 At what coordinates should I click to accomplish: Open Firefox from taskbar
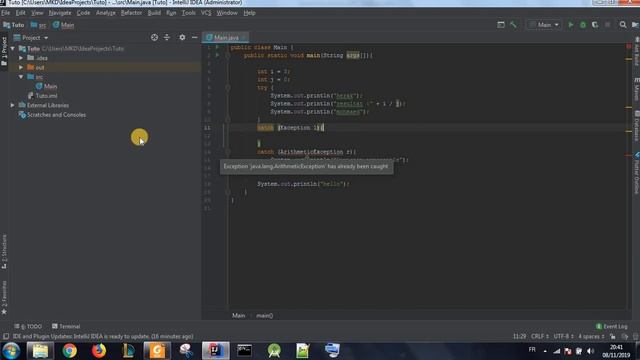(99, 351)
